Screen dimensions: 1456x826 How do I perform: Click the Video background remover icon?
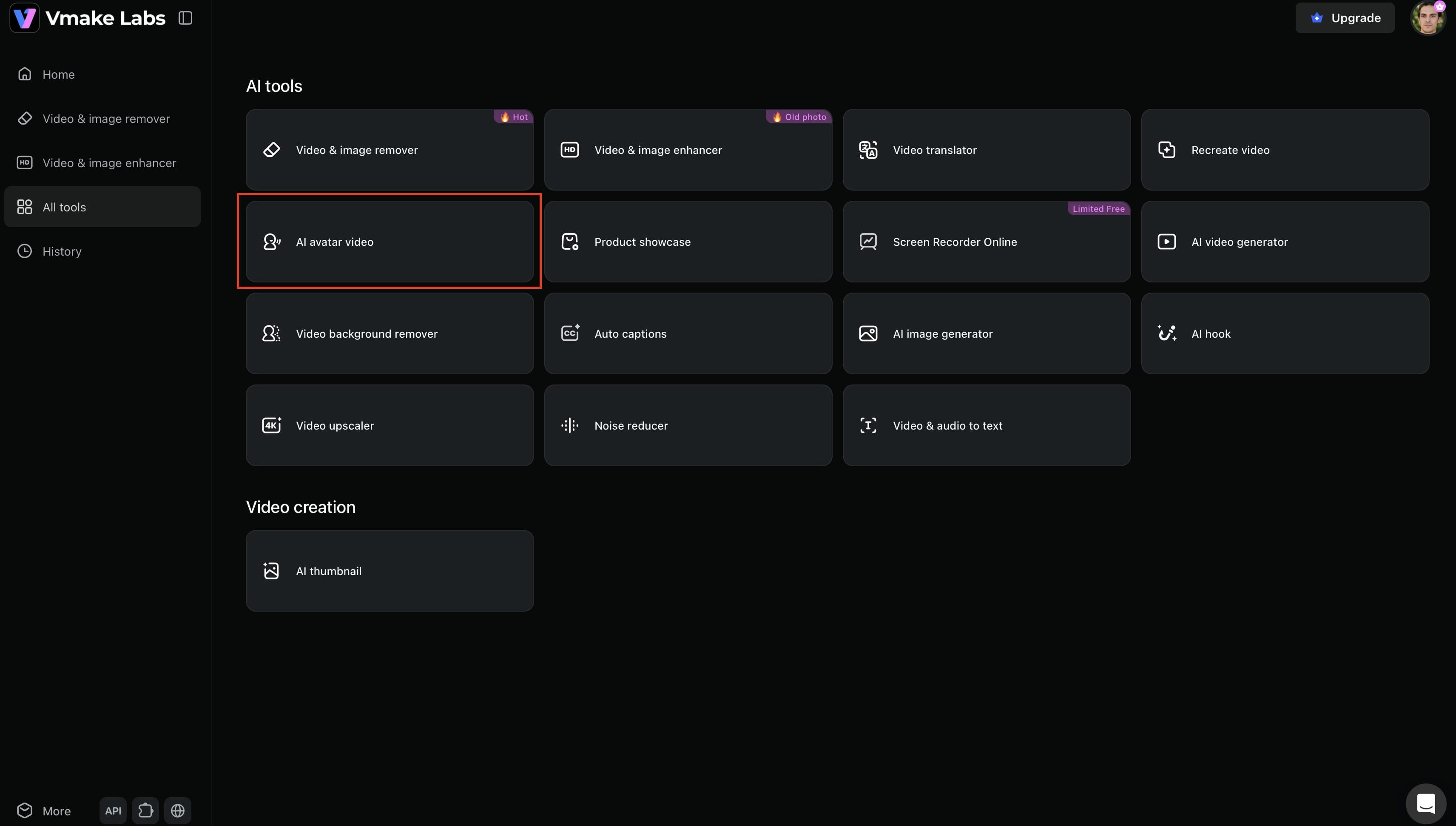click(x=272, y=333)
